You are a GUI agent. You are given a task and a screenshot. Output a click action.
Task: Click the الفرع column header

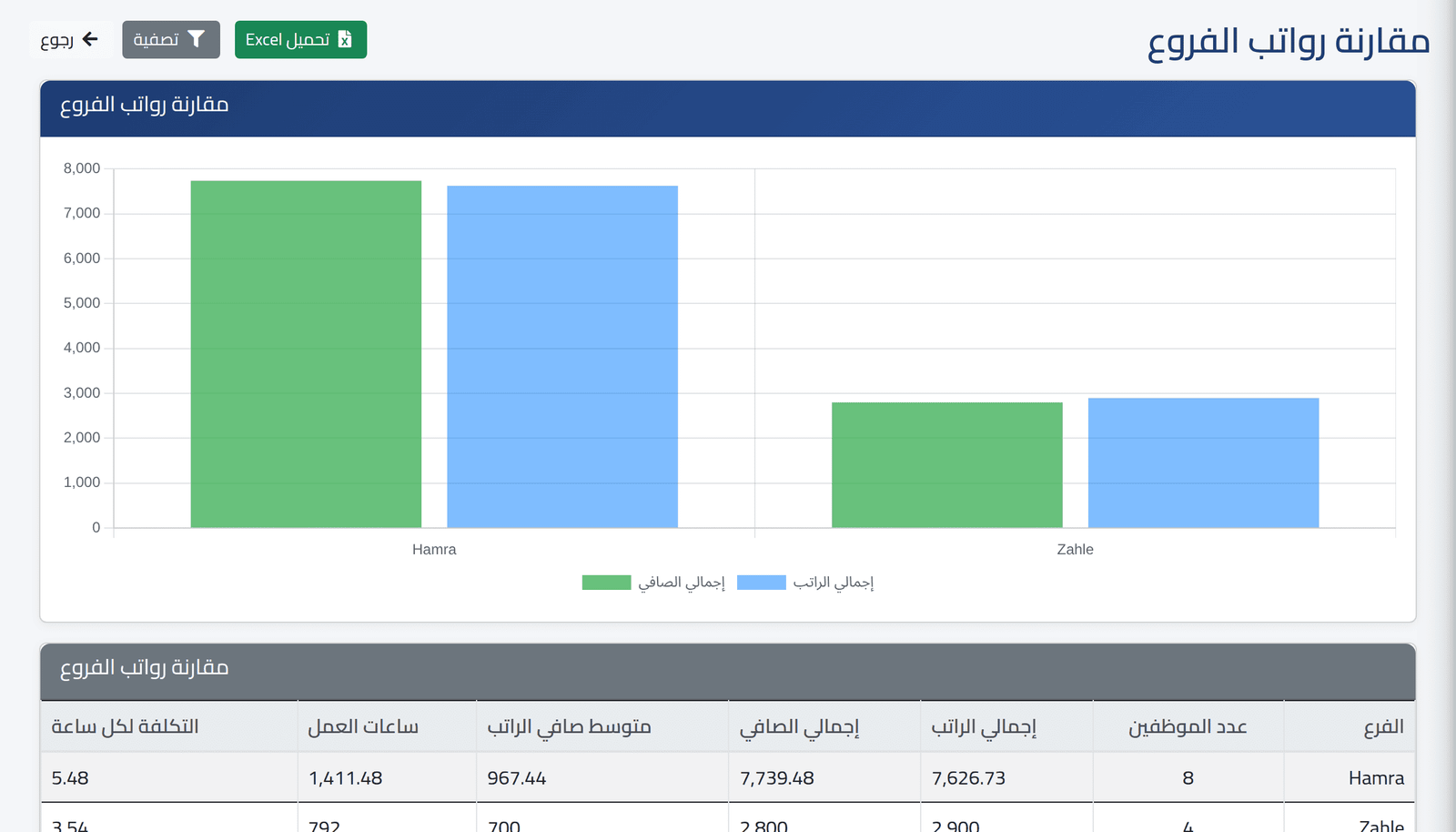[x=1350, y=726]
